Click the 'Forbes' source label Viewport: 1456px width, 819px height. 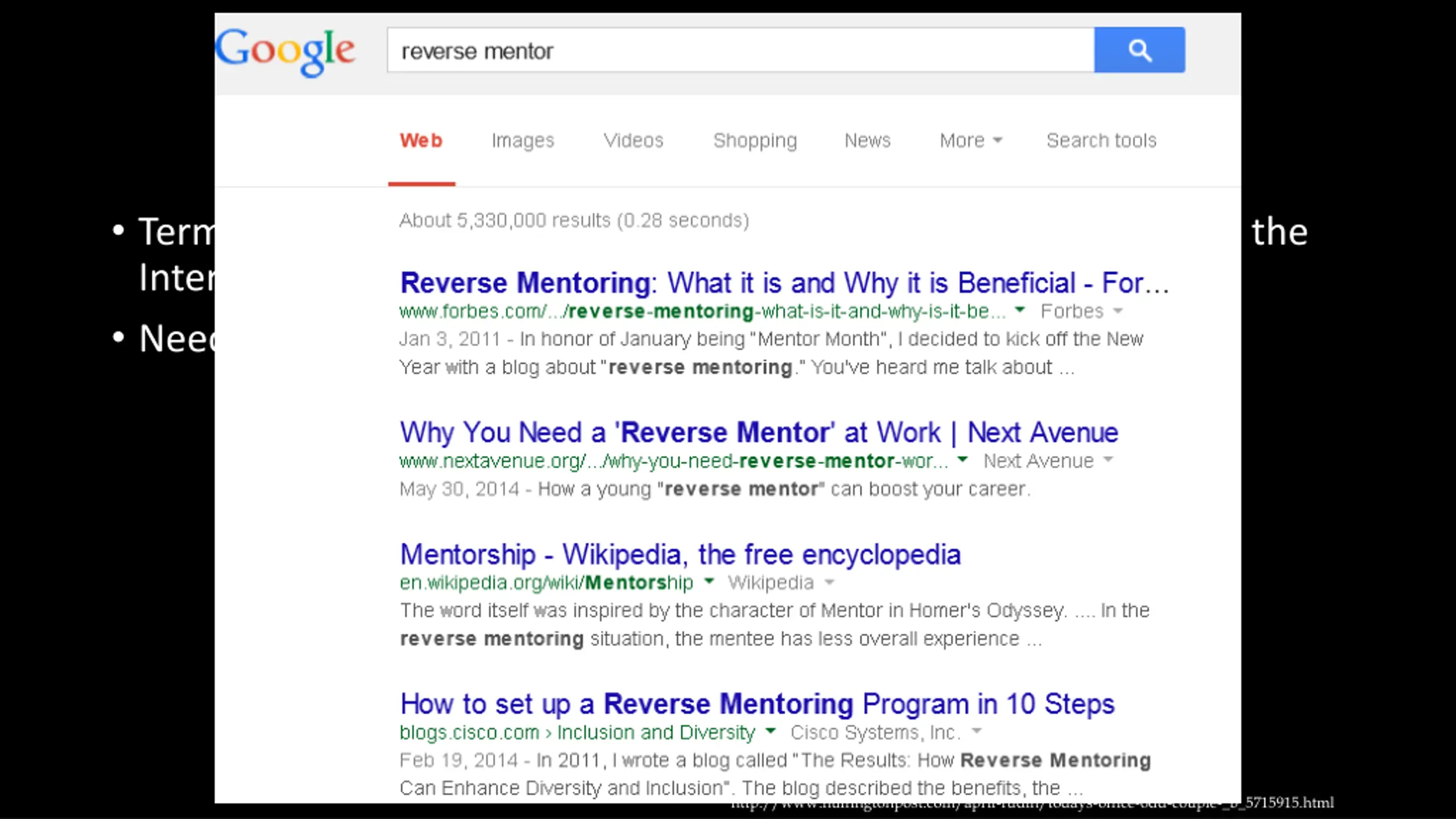click(1072, 312)
